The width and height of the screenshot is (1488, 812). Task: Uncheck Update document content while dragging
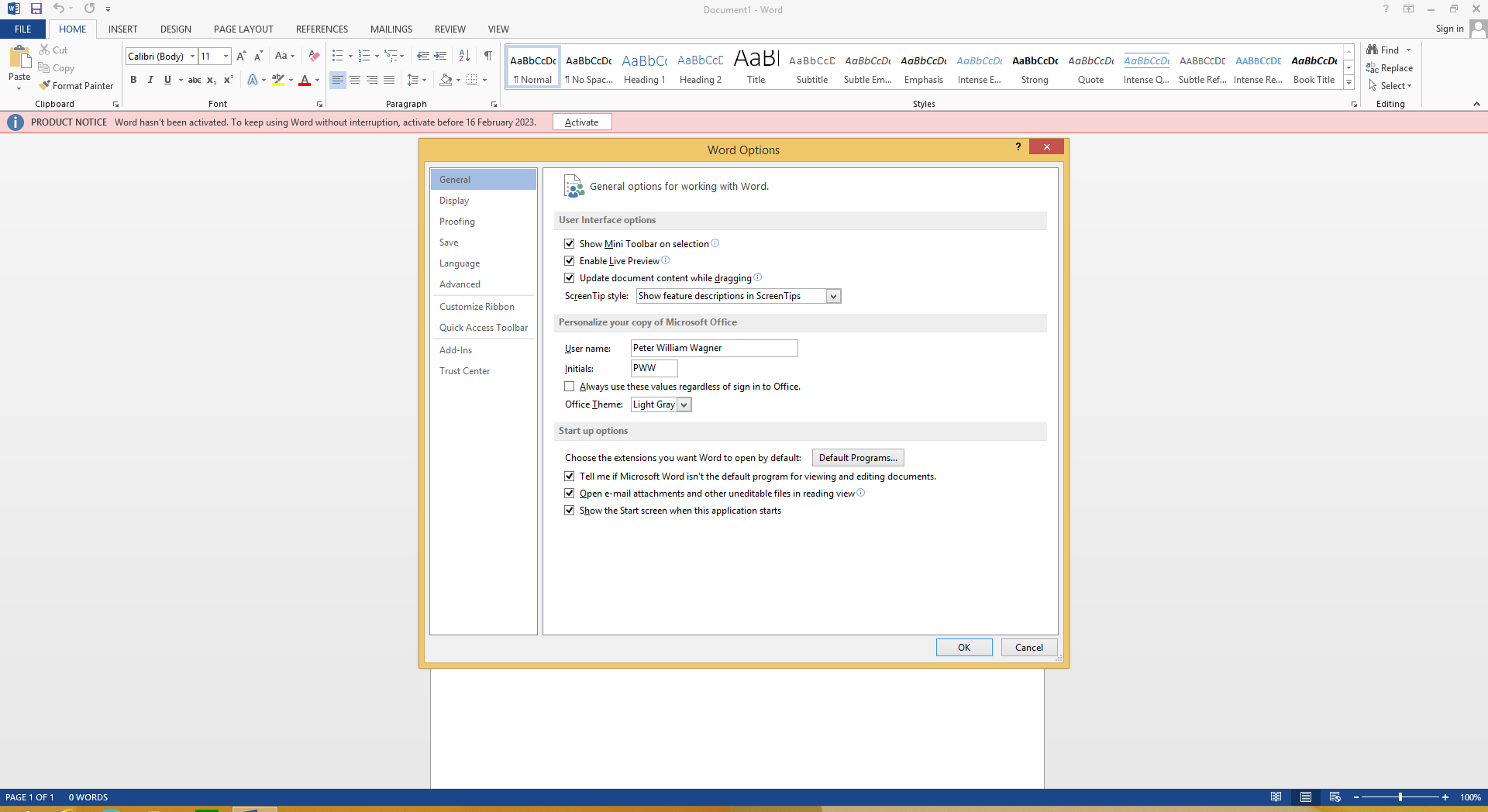coord(570,277)
